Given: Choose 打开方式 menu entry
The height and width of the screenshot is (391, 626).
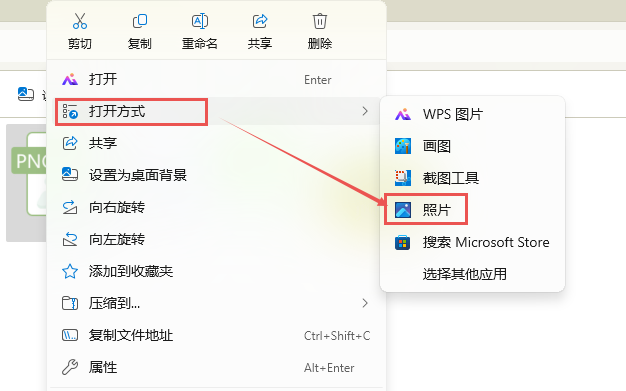Looking at the screenshot, I should tap(216, 111).
